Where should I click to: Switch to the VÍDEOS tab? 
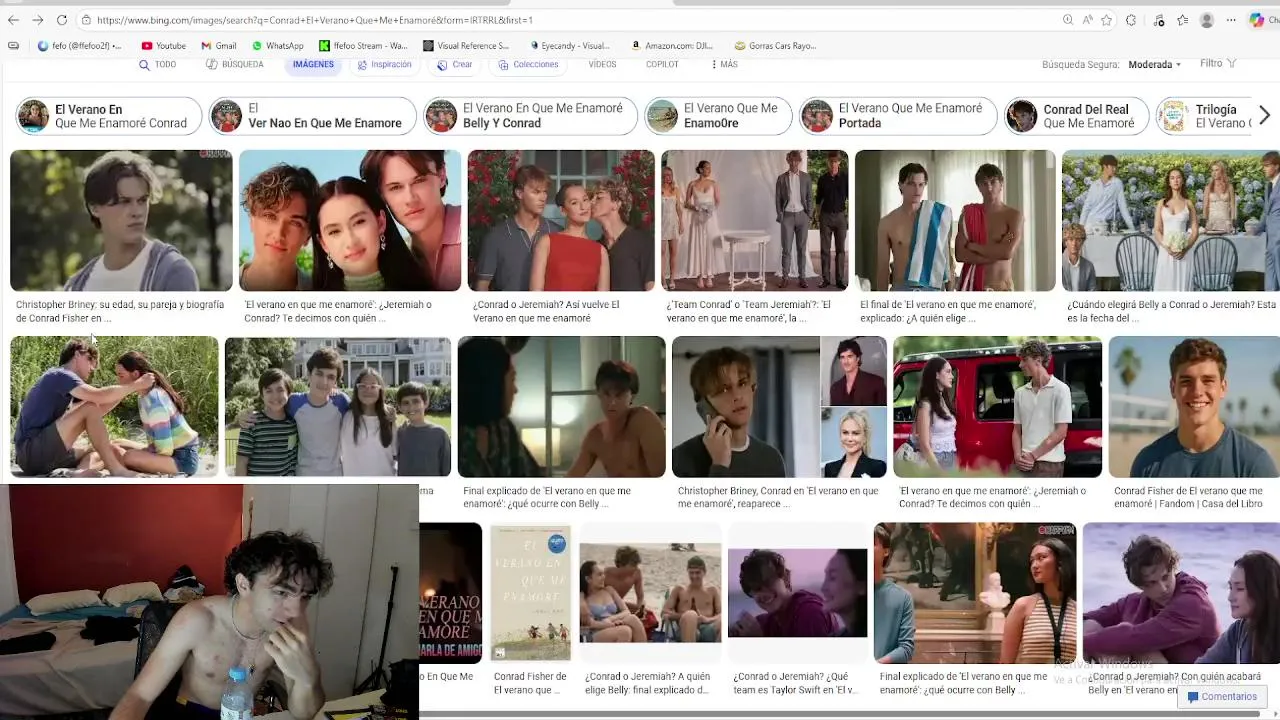pyautogui.click(x=602, y=64)
